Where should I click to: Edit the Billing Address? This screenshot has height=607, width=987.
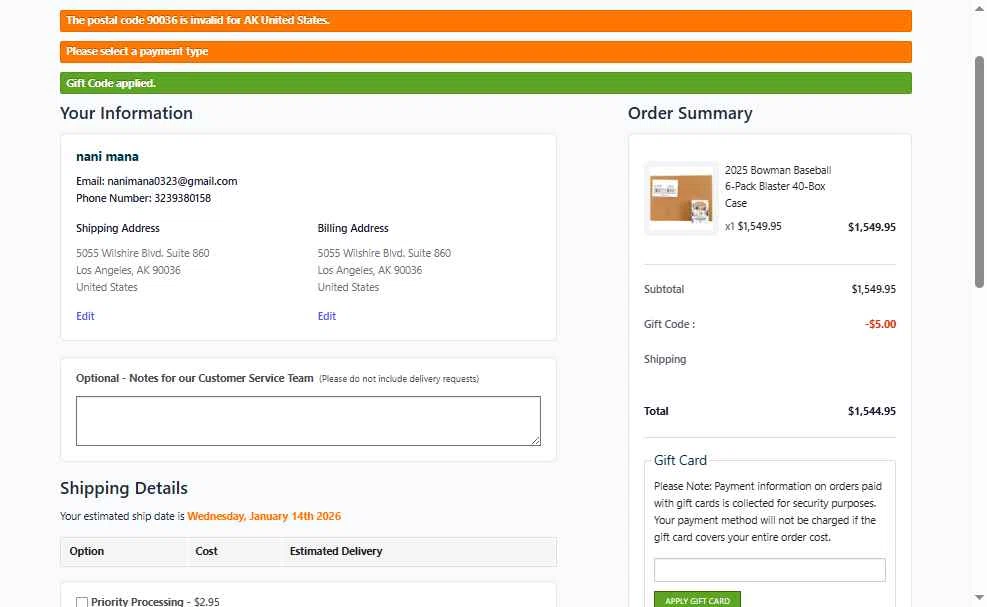[326, 316]
